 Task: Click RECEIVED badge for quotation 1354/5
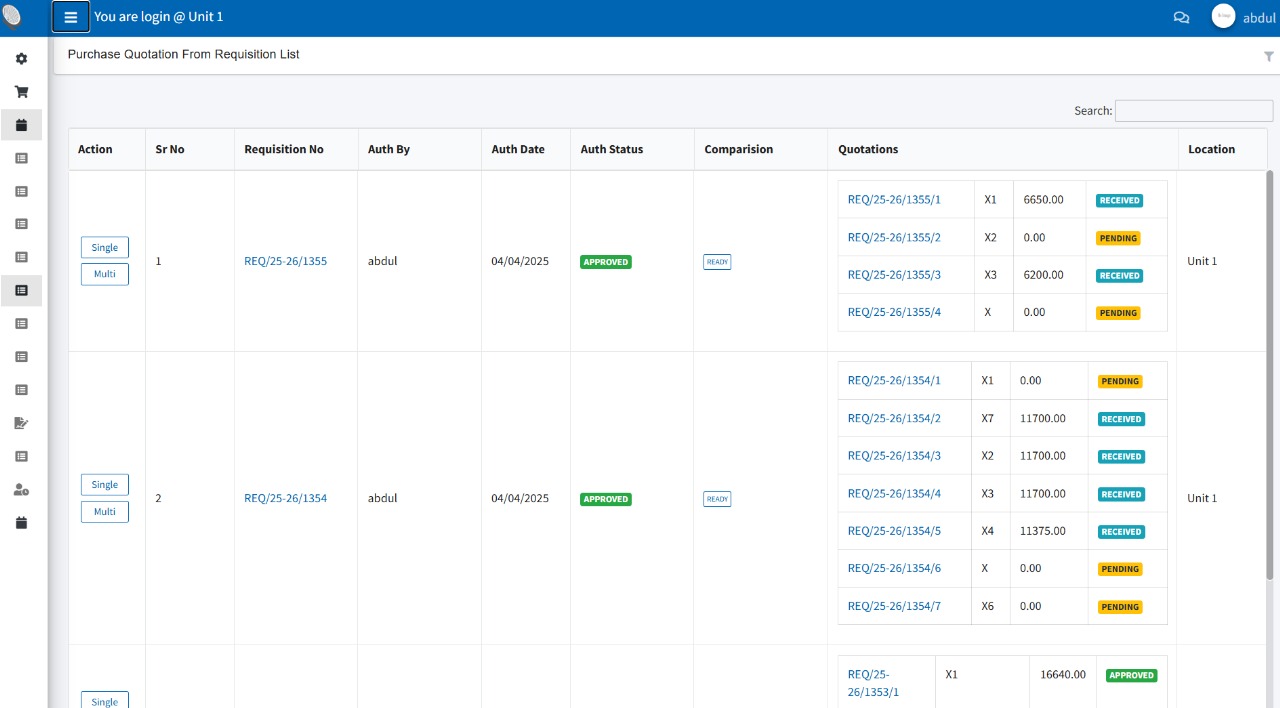point(1122,532)
